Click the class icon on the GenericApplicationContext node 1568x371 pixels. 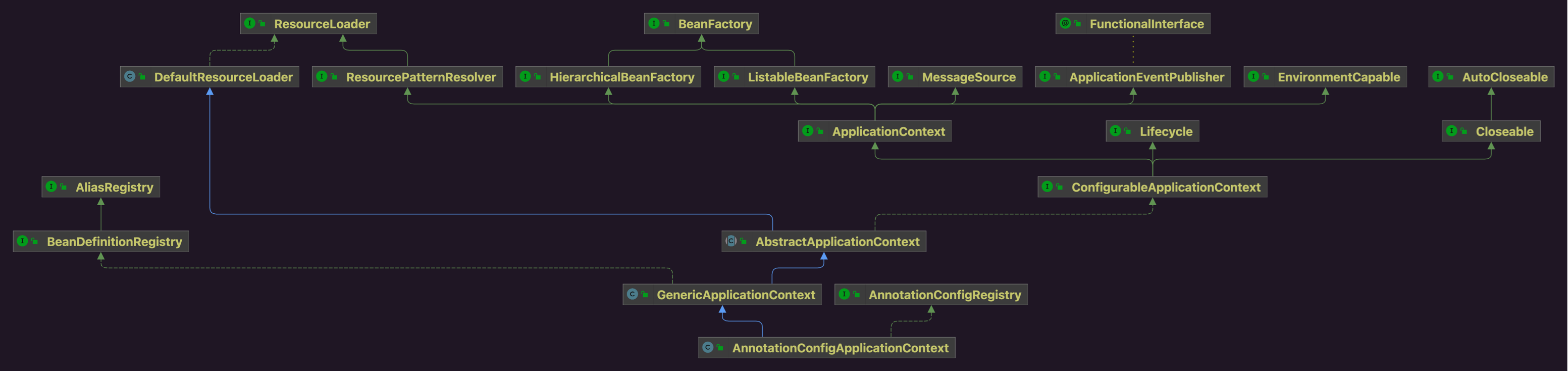pos(633,295)
